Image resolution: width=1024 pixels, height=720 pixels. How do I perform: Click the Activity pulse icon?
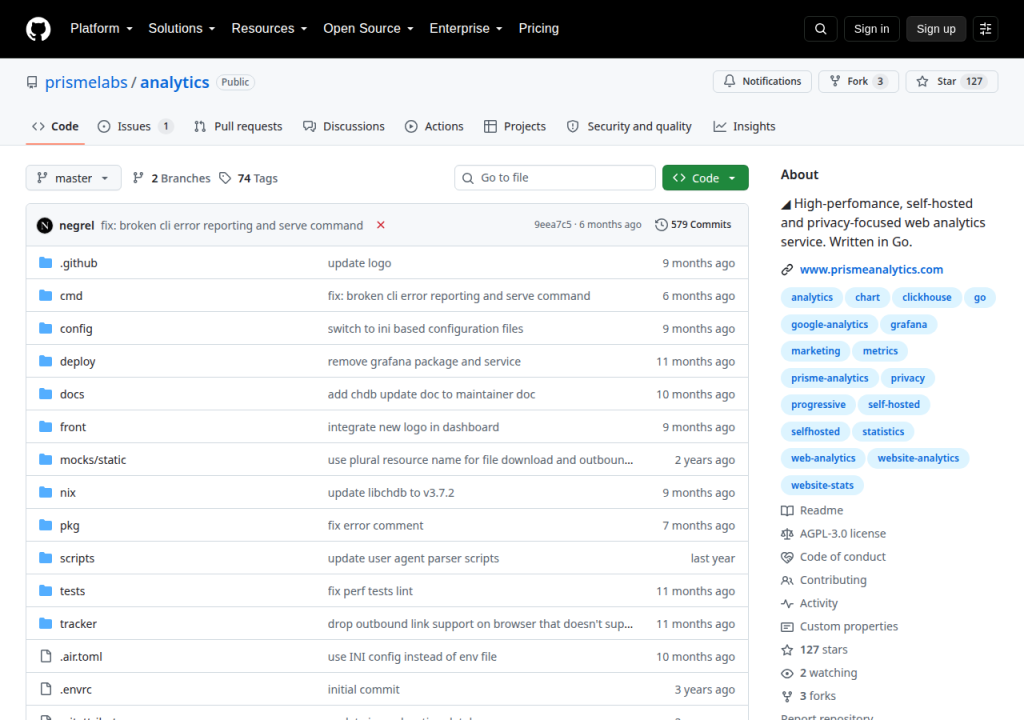click(x=787, y=603)
